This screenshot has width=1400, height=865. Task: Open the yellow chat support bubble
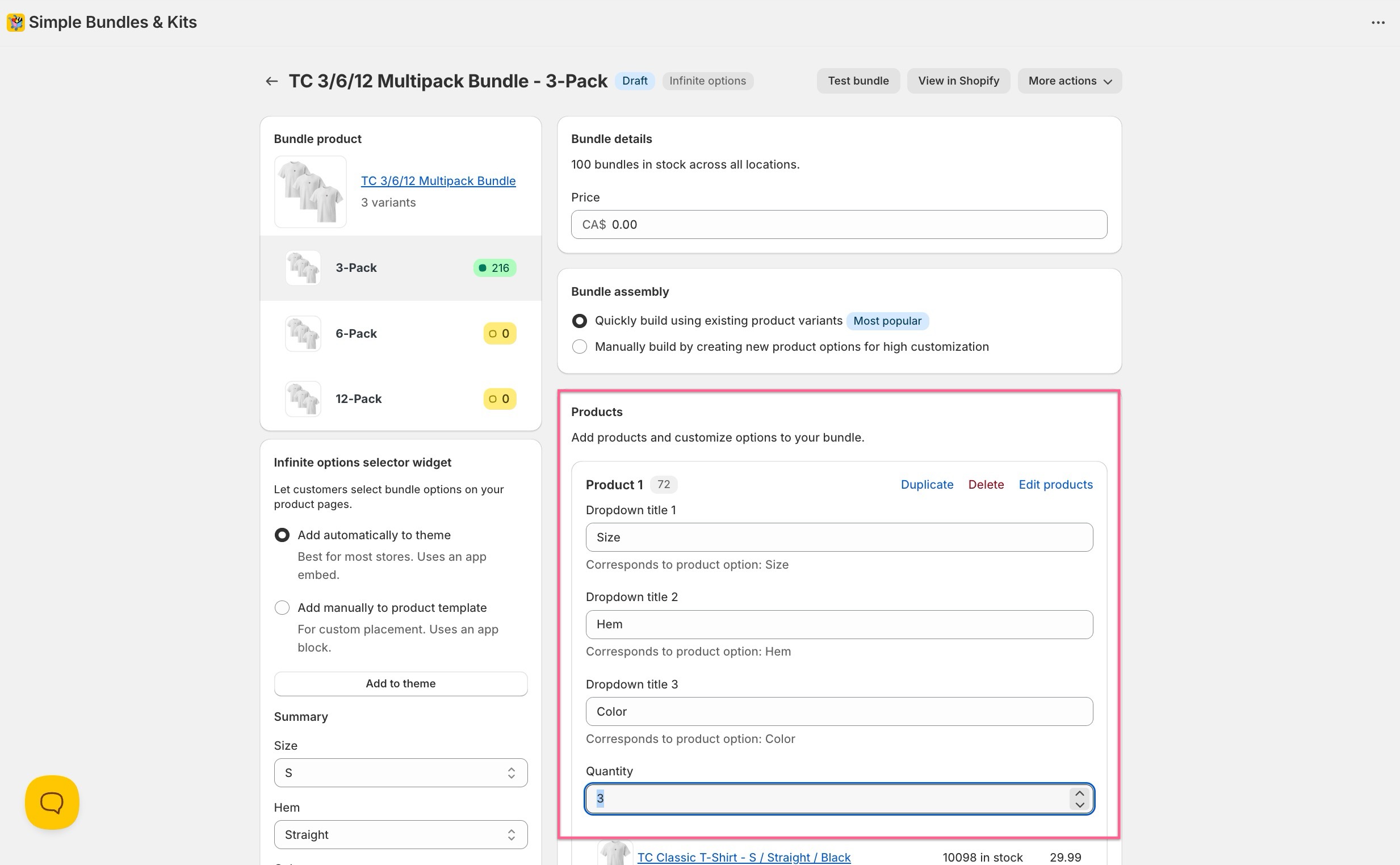pos(52,802)
